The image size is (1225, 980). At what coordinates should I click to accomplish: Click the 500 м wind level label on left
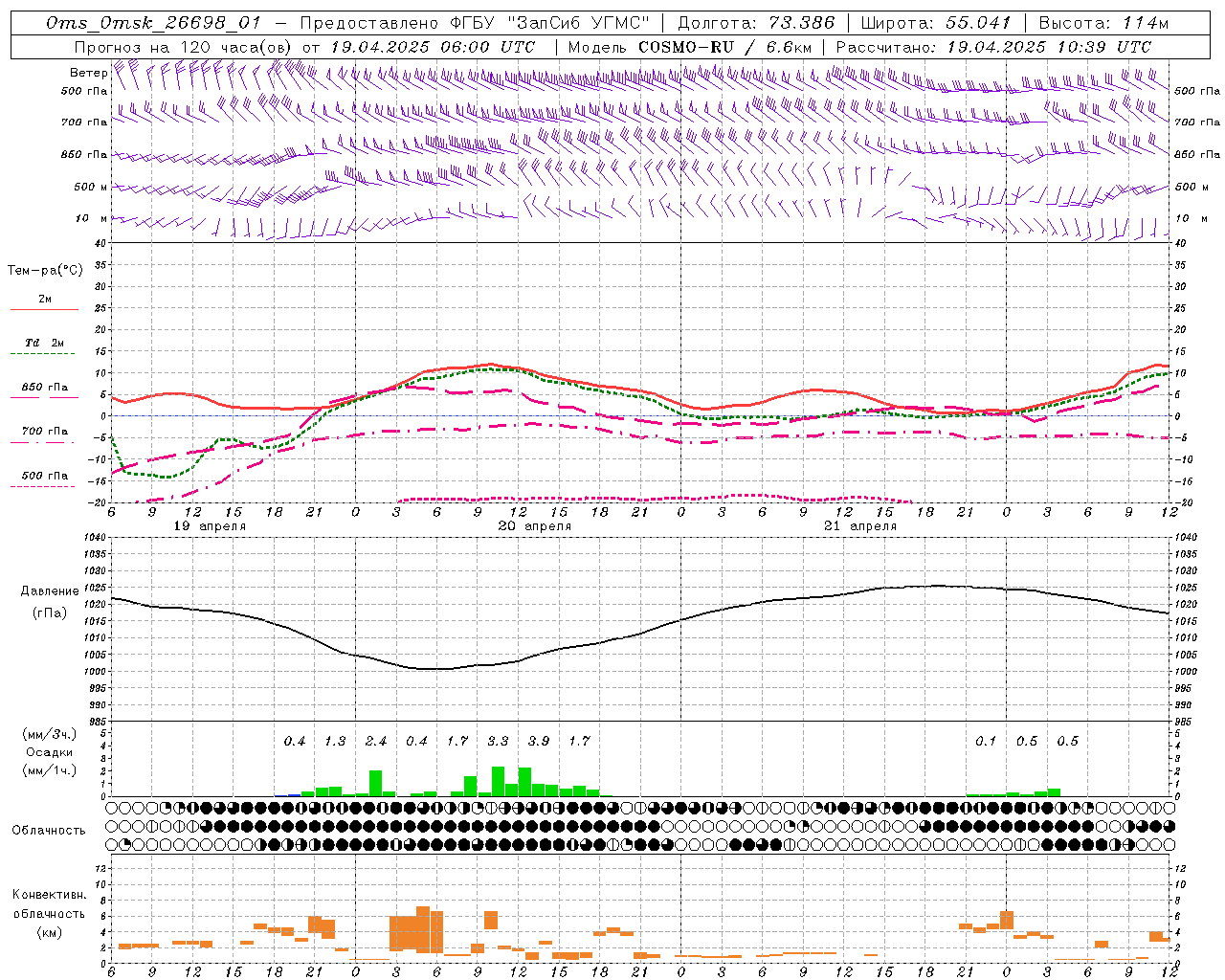(x=92, y=187)
